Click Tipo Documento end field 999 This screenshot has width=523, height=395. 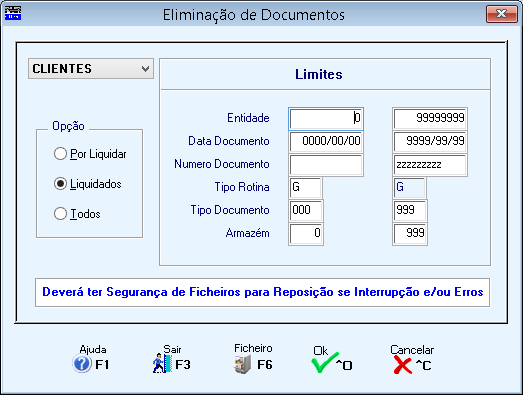tap(410, 211)
